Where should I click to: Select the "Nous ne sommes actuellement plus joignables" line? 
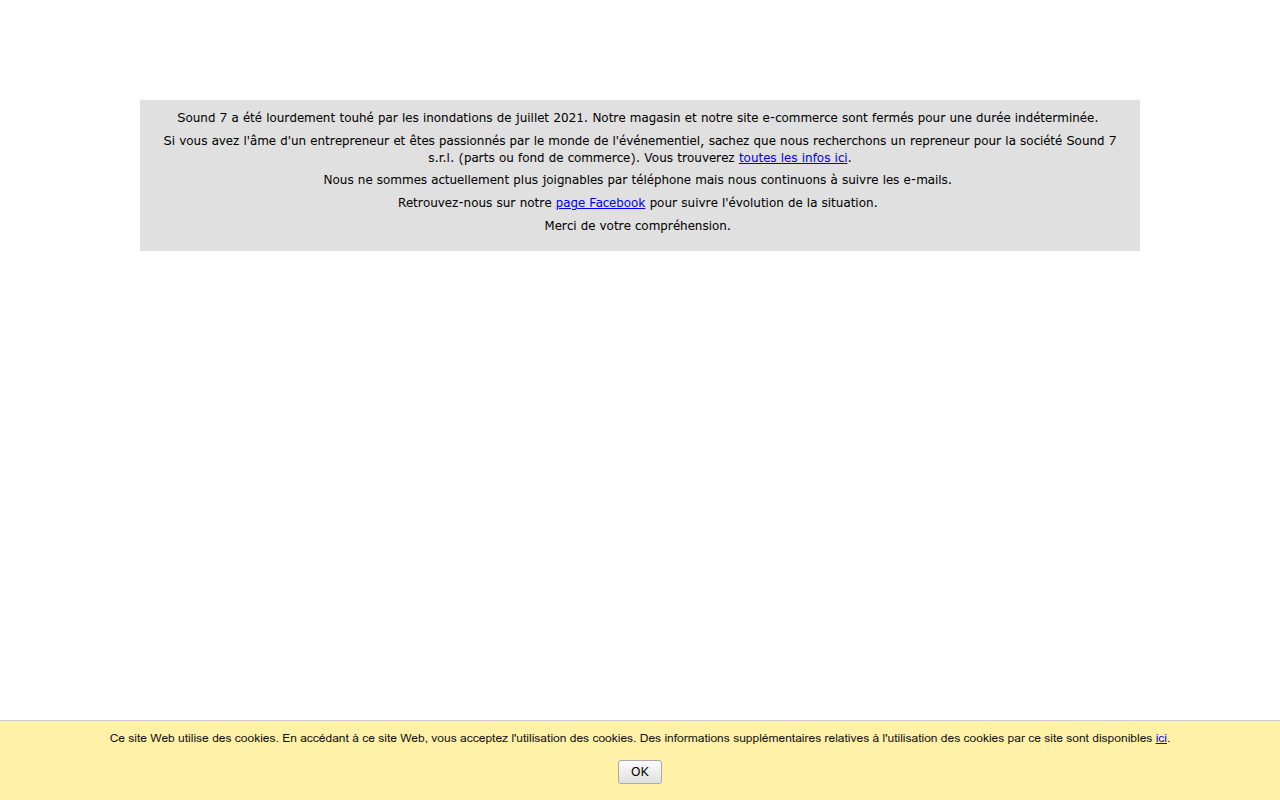638,180
